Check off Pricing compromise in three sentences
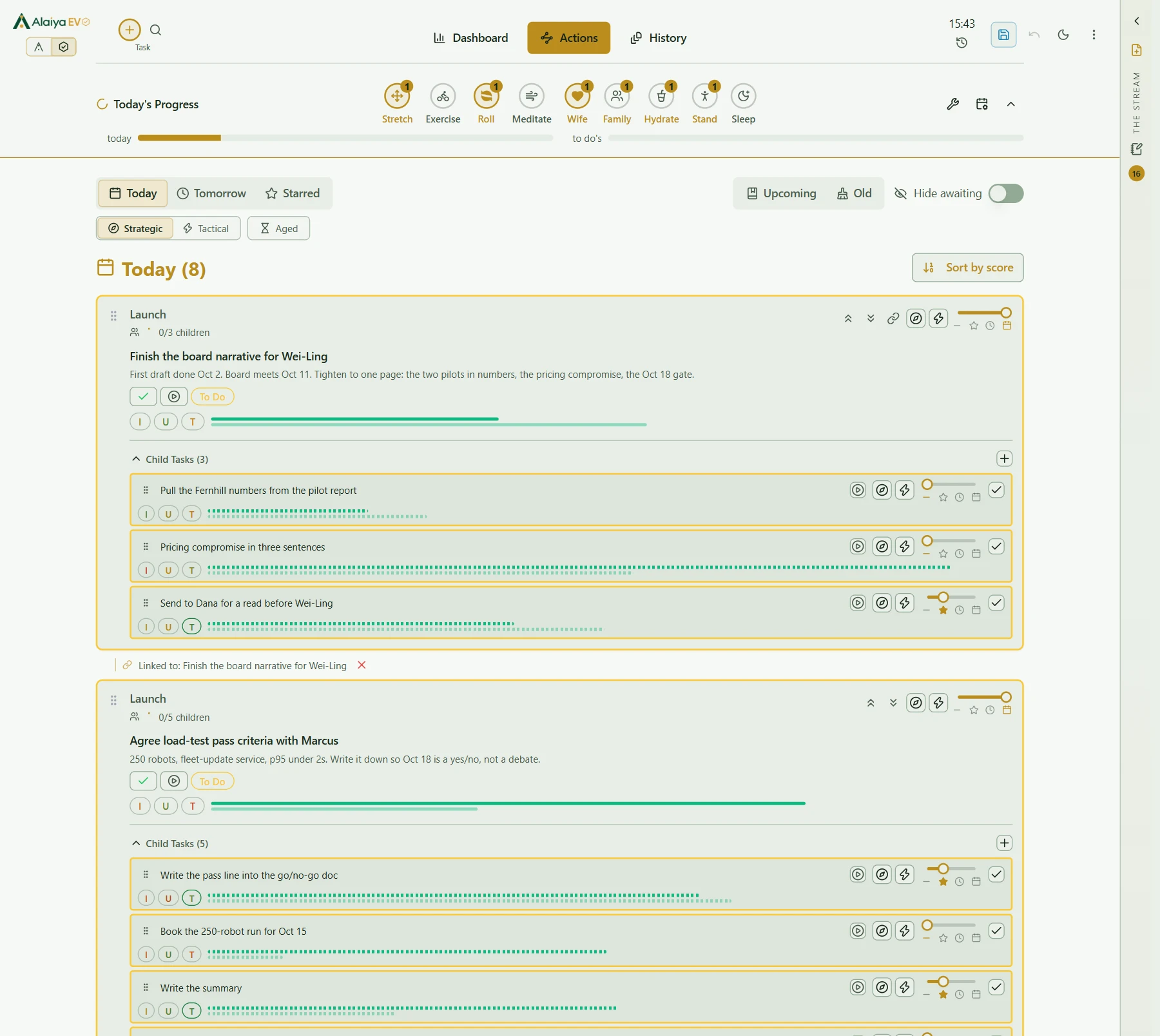 tap(996, 547)
